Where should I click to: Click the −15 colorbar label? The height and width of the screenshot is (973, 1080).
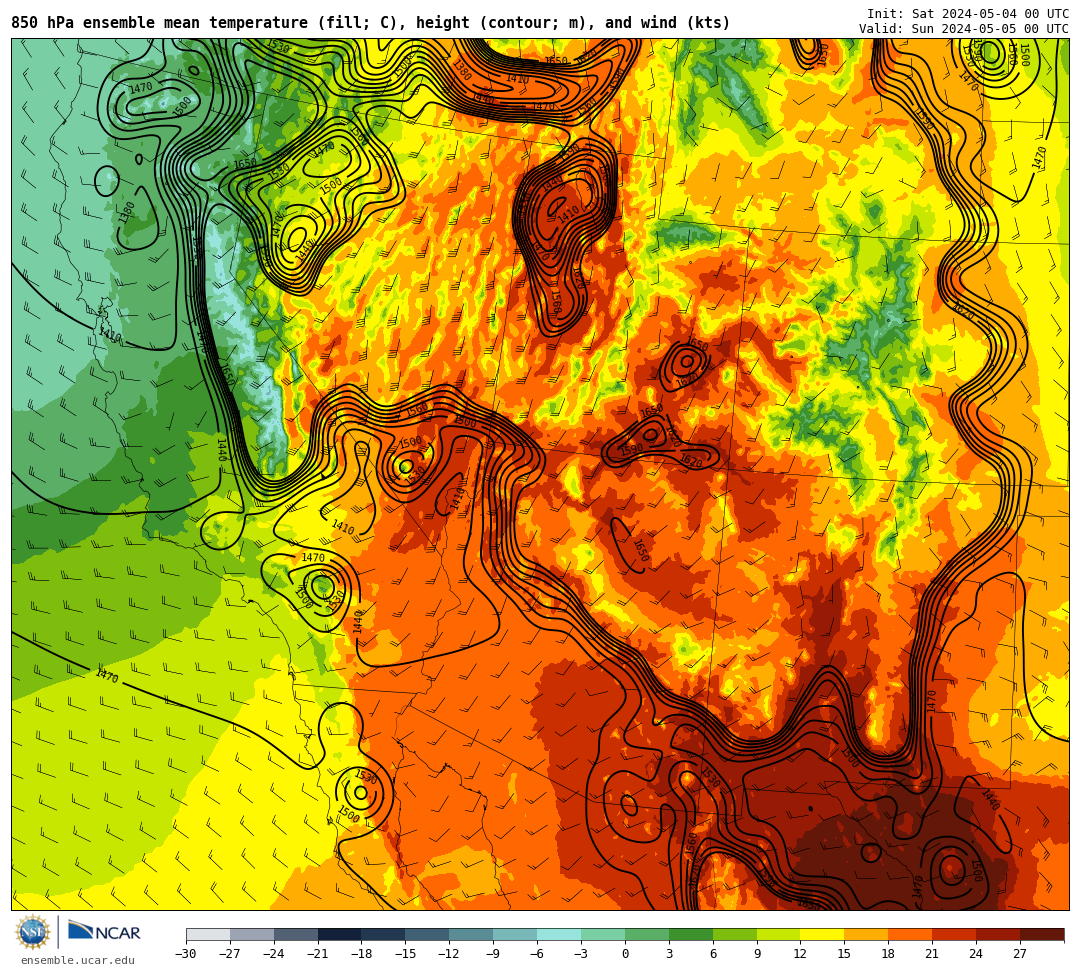pos(406,954)
